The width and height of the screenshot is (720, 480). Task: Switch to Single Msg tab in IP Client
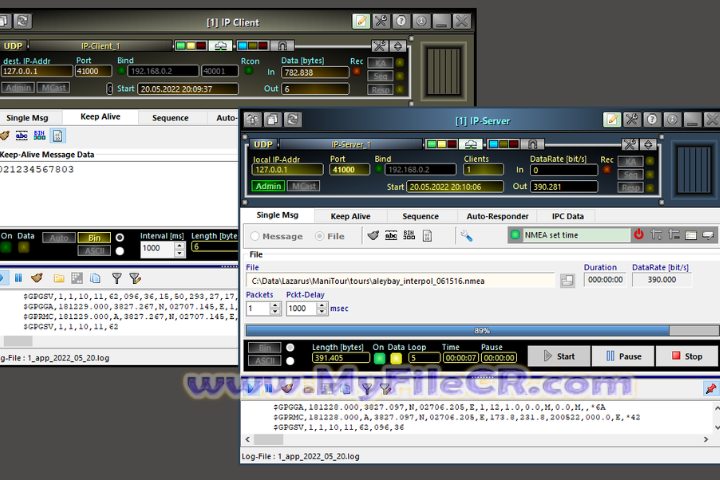[27, 118]
